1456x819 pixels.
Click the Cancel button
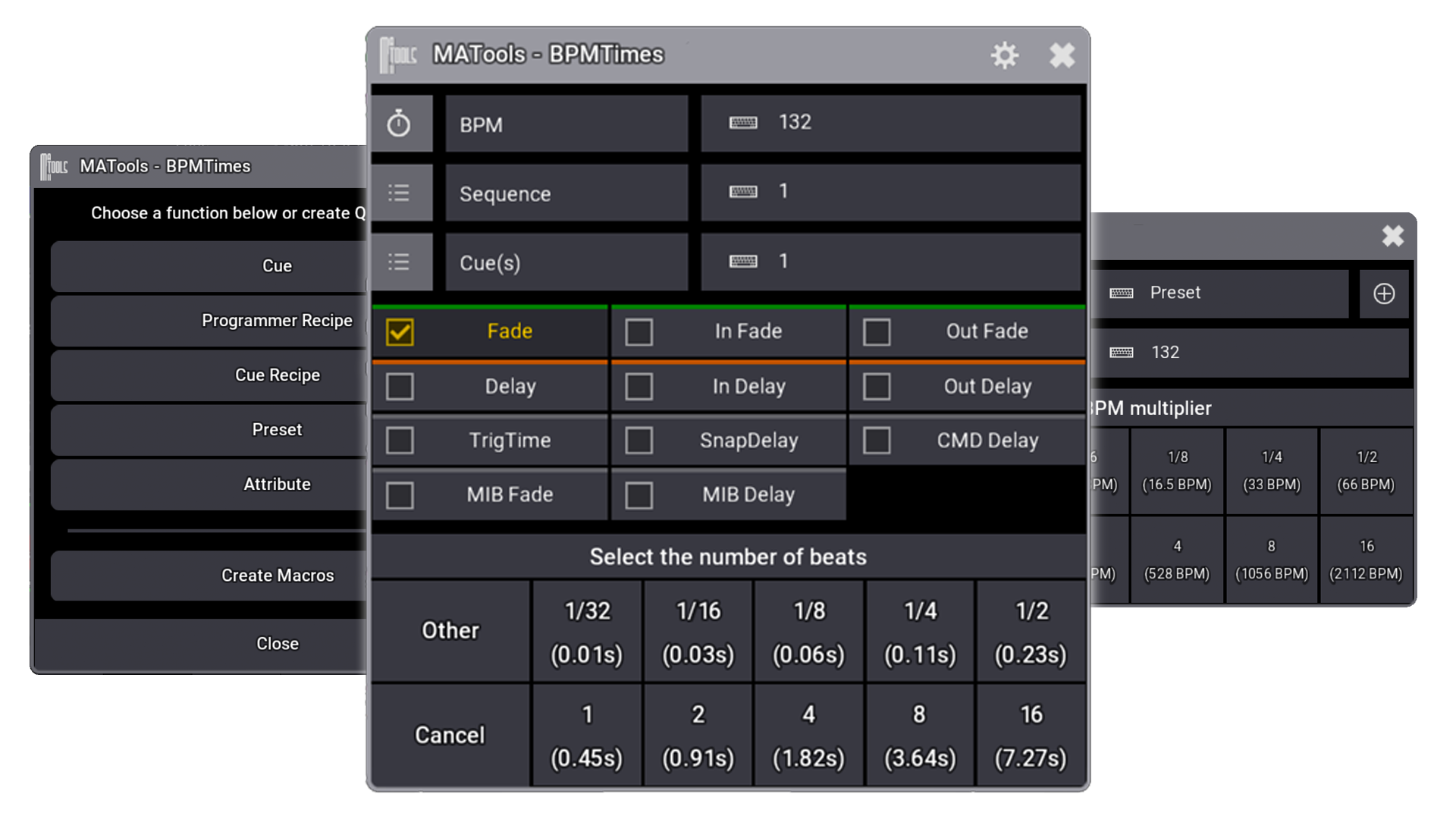tap(450, 735)
